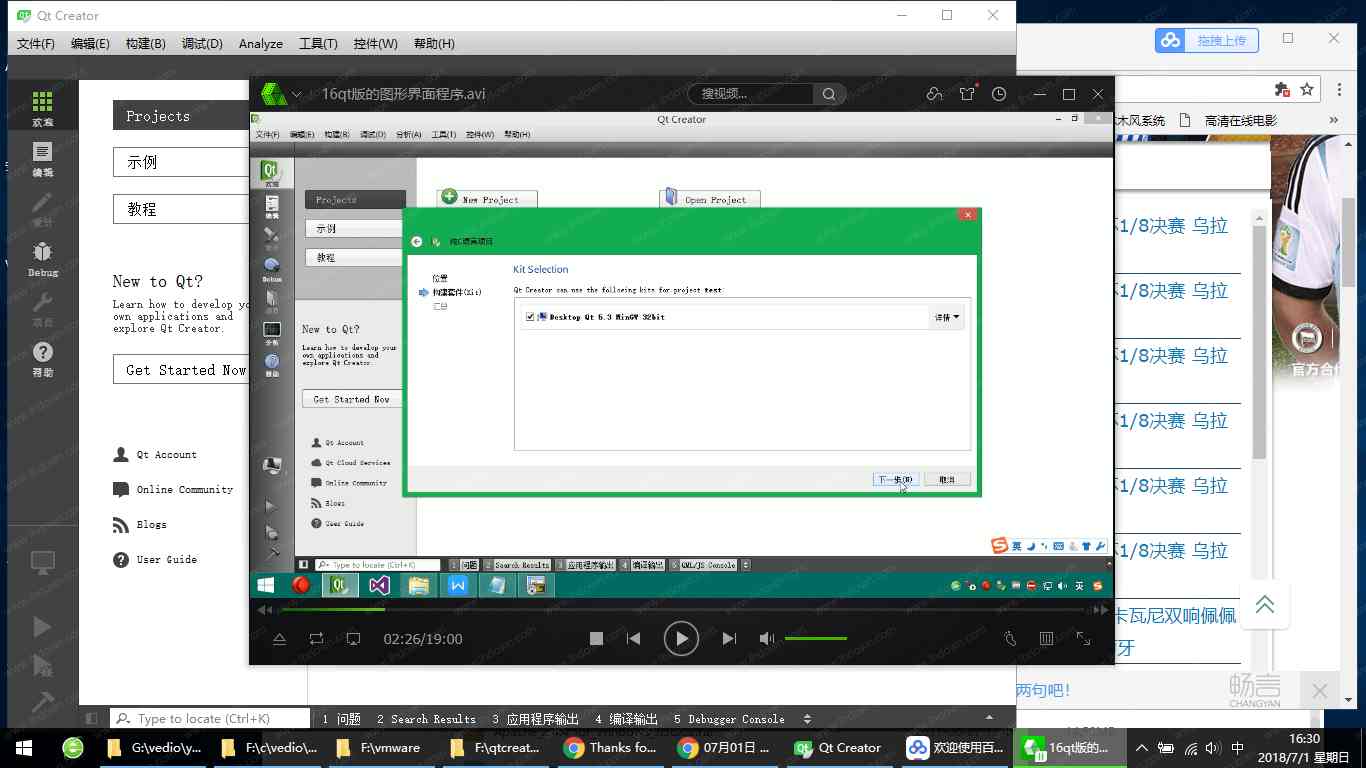
Task: Click the back-to-top double chevron button
Action: [1265, 604]
